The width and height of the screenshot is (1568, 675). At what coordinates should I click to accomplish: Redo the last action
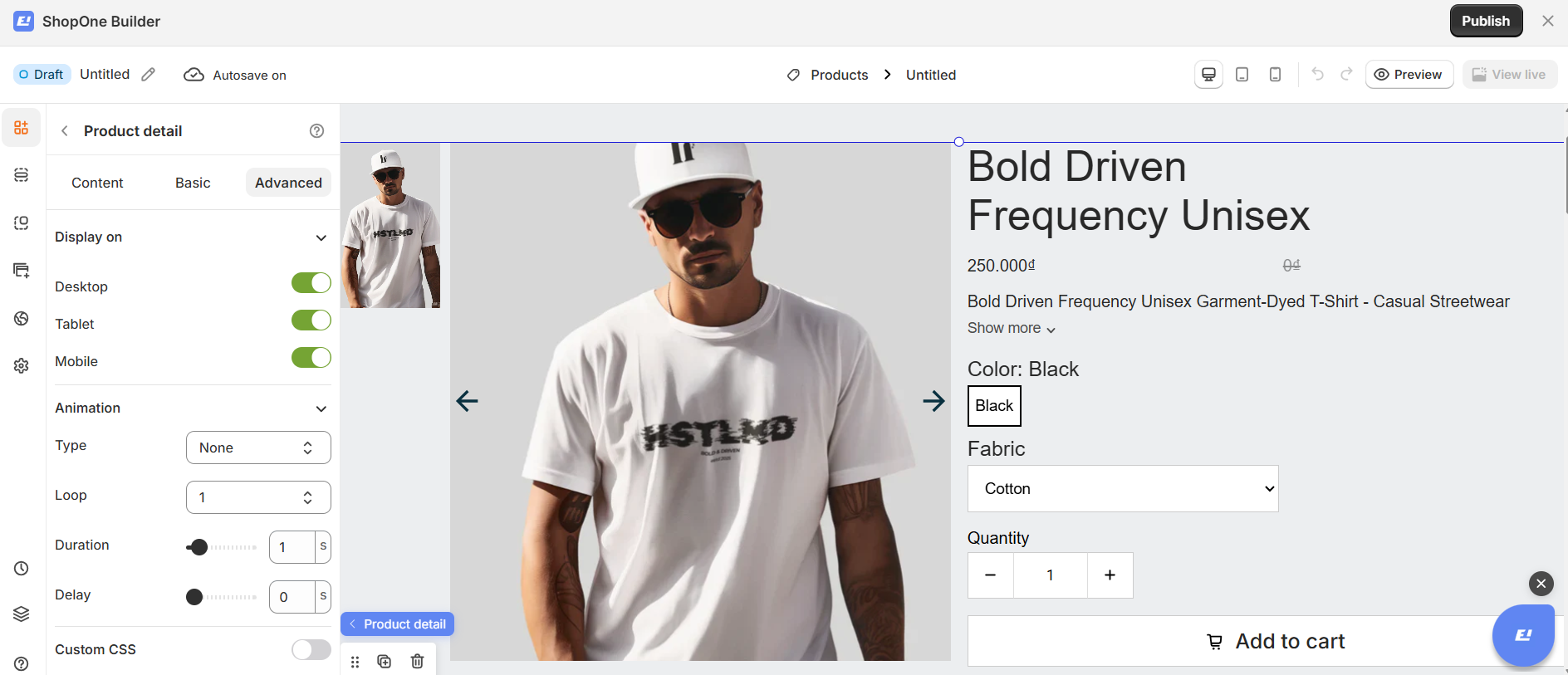[x=1346, y=74]
